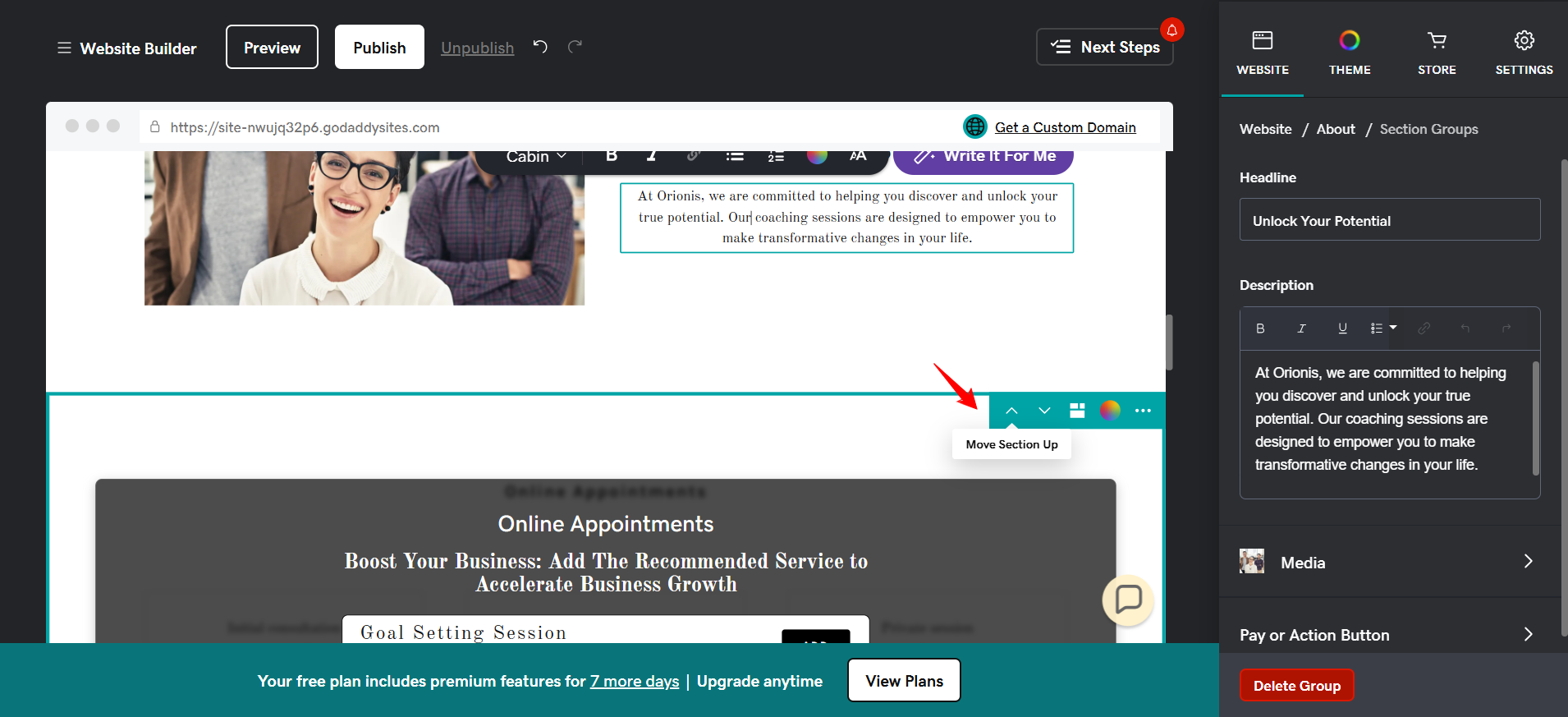Click the Publish button
Image resolution: width=1568 pixels, height=717 pixels.
click(379, 47)
